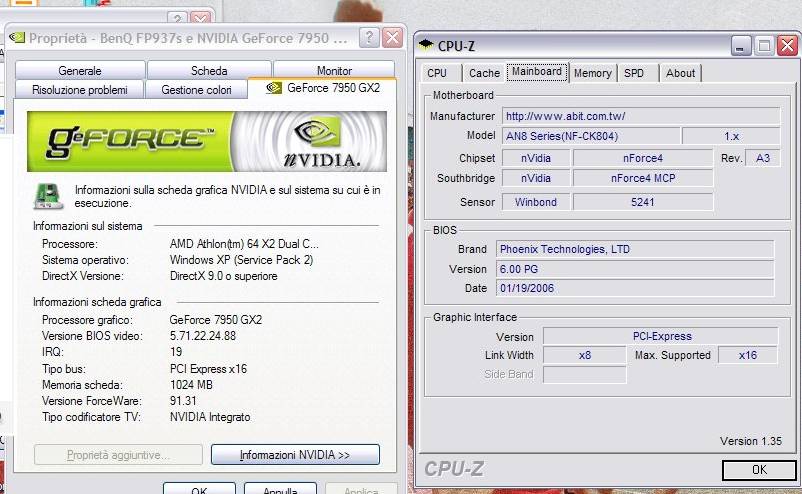Click the model revision field 1.x
The image size is (802, 494).
[x=731, y=136]
